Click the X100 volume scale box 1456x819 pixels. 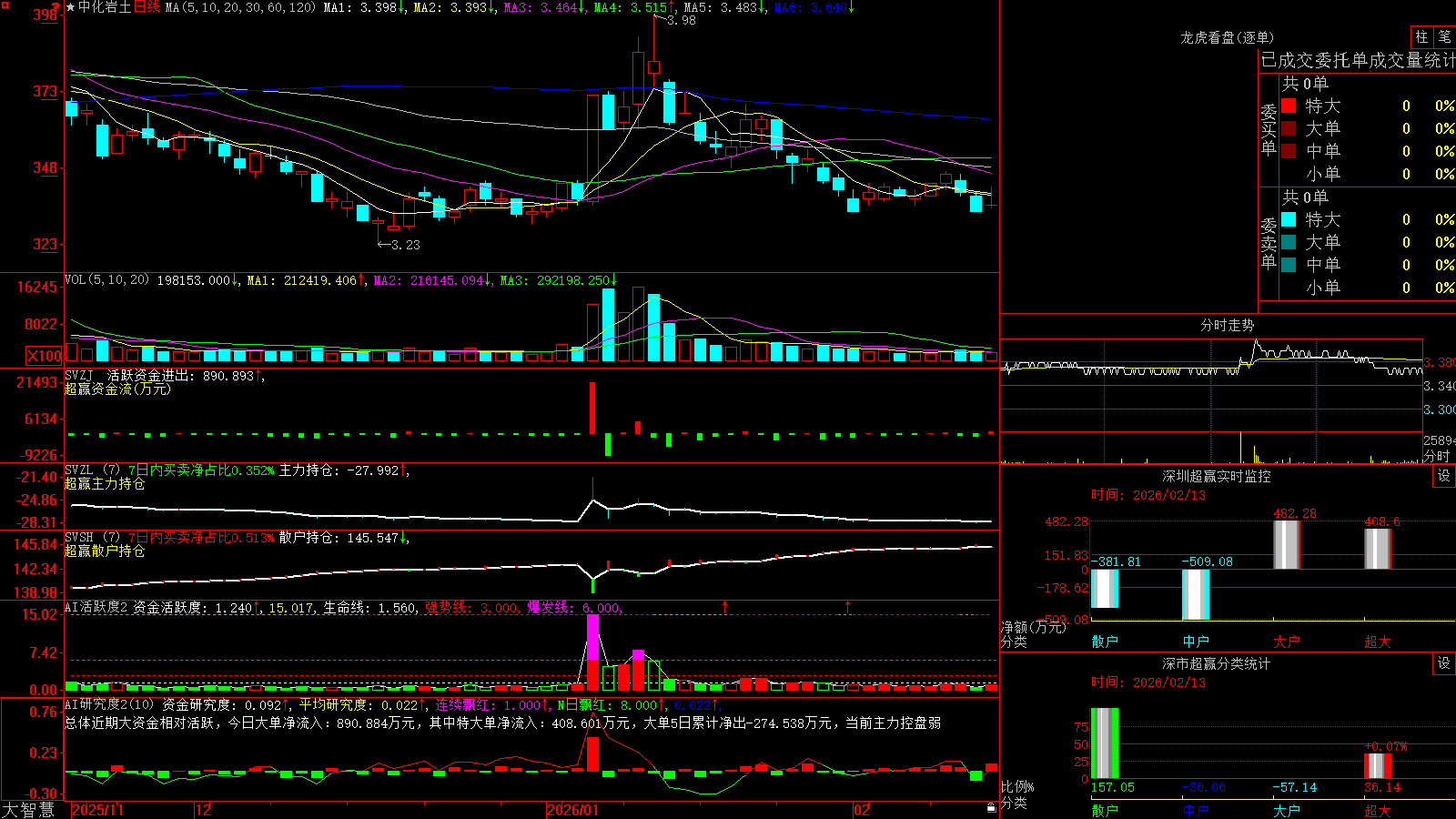coord(44,356)
